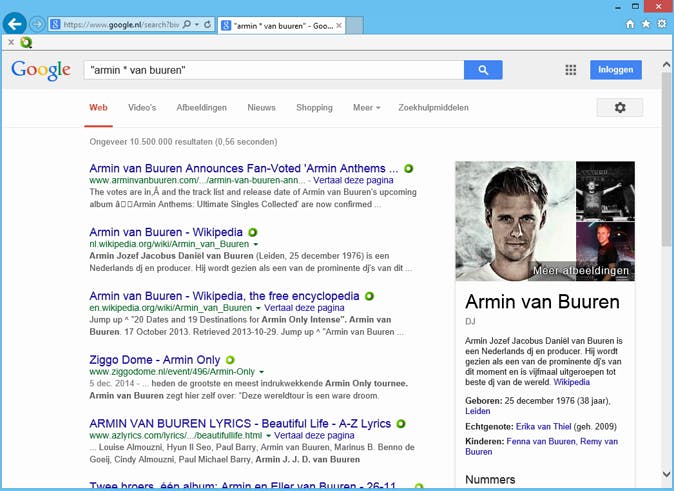Screen dimensions: 674x491
Task: Open Zoekhulpmiddelen search tools
Action: tap(433, 107)
